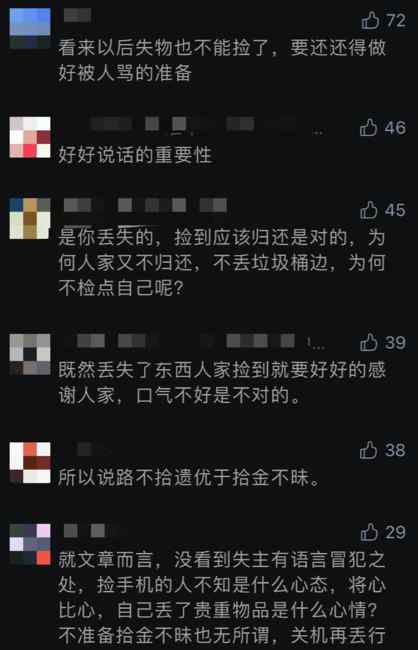This screenshot has height=650, width=418.
Task: Like the comment with 72 likes
Action: pyautogui.click(x=370, y=20)
